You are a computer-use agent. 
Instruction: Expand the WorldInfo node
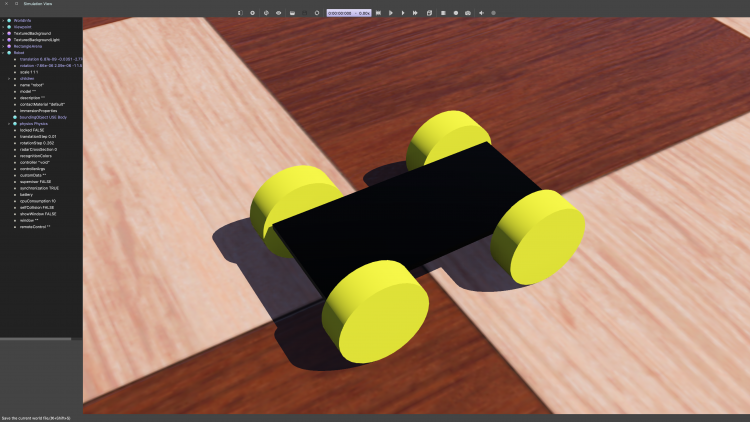coord(4,20)
